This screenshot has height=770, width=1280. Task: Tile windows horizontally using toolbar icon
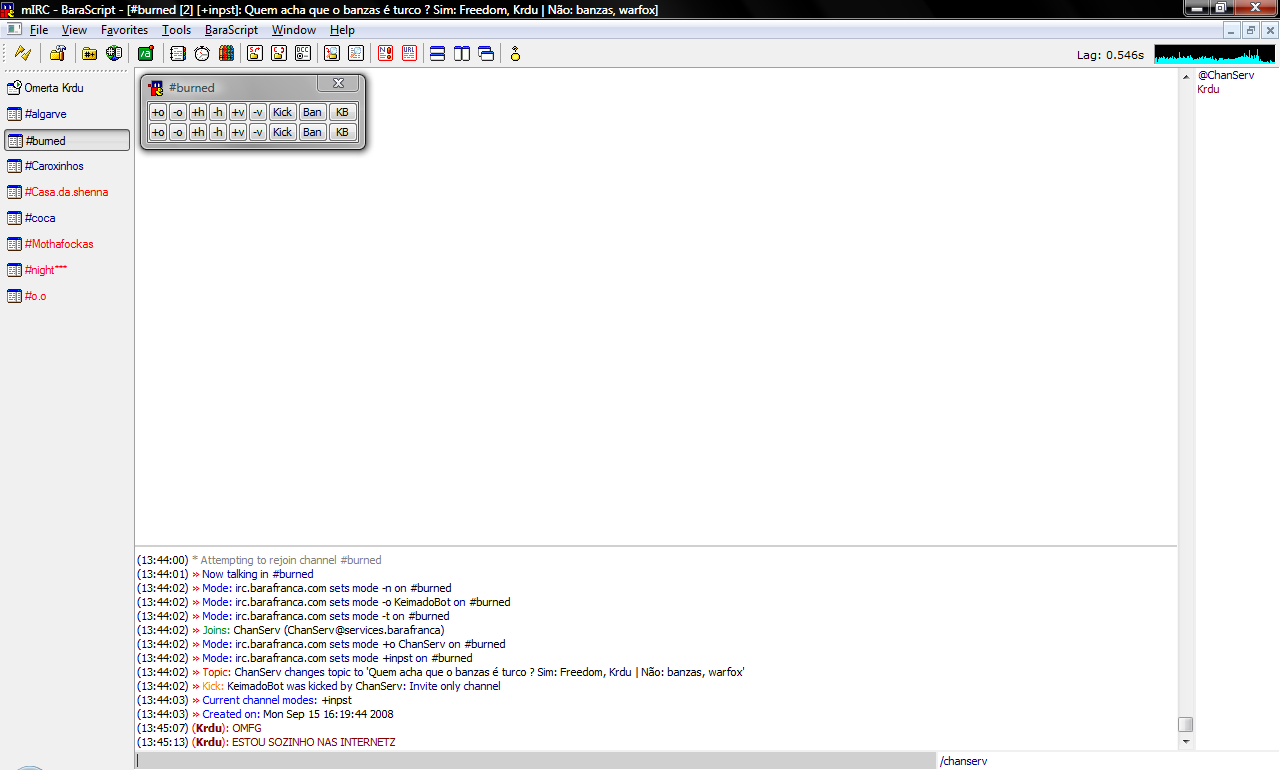click(437, 54)
